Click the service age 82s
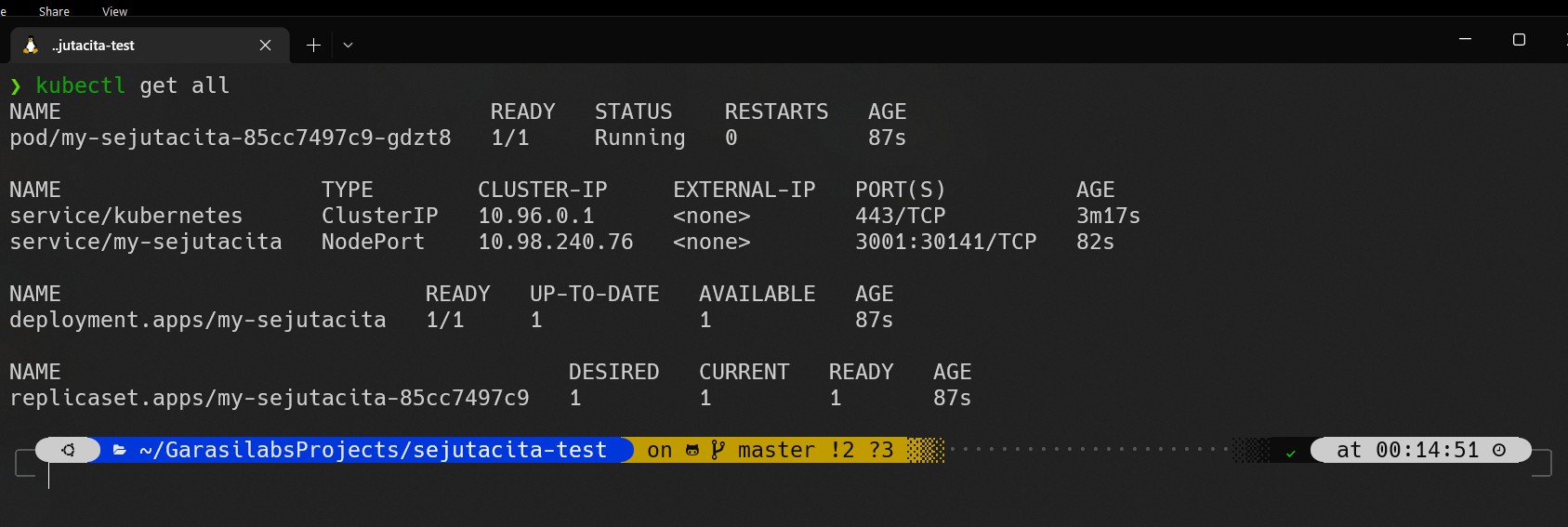The image size is (1568, 527). point(1095,242)
